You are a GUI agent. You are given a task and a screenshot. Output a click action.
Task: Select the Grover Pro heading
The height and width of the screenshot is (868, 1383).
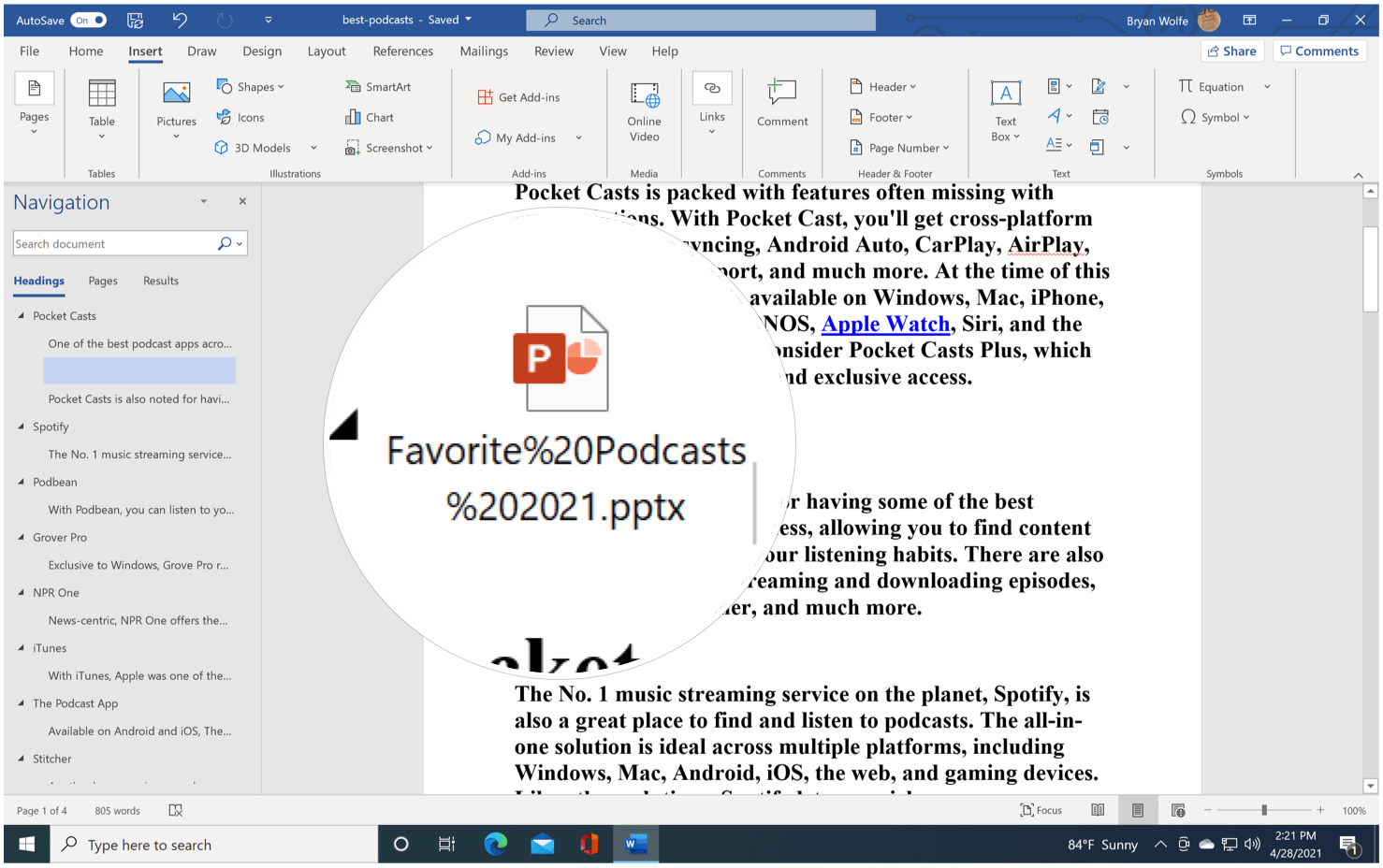pos(60,537)
